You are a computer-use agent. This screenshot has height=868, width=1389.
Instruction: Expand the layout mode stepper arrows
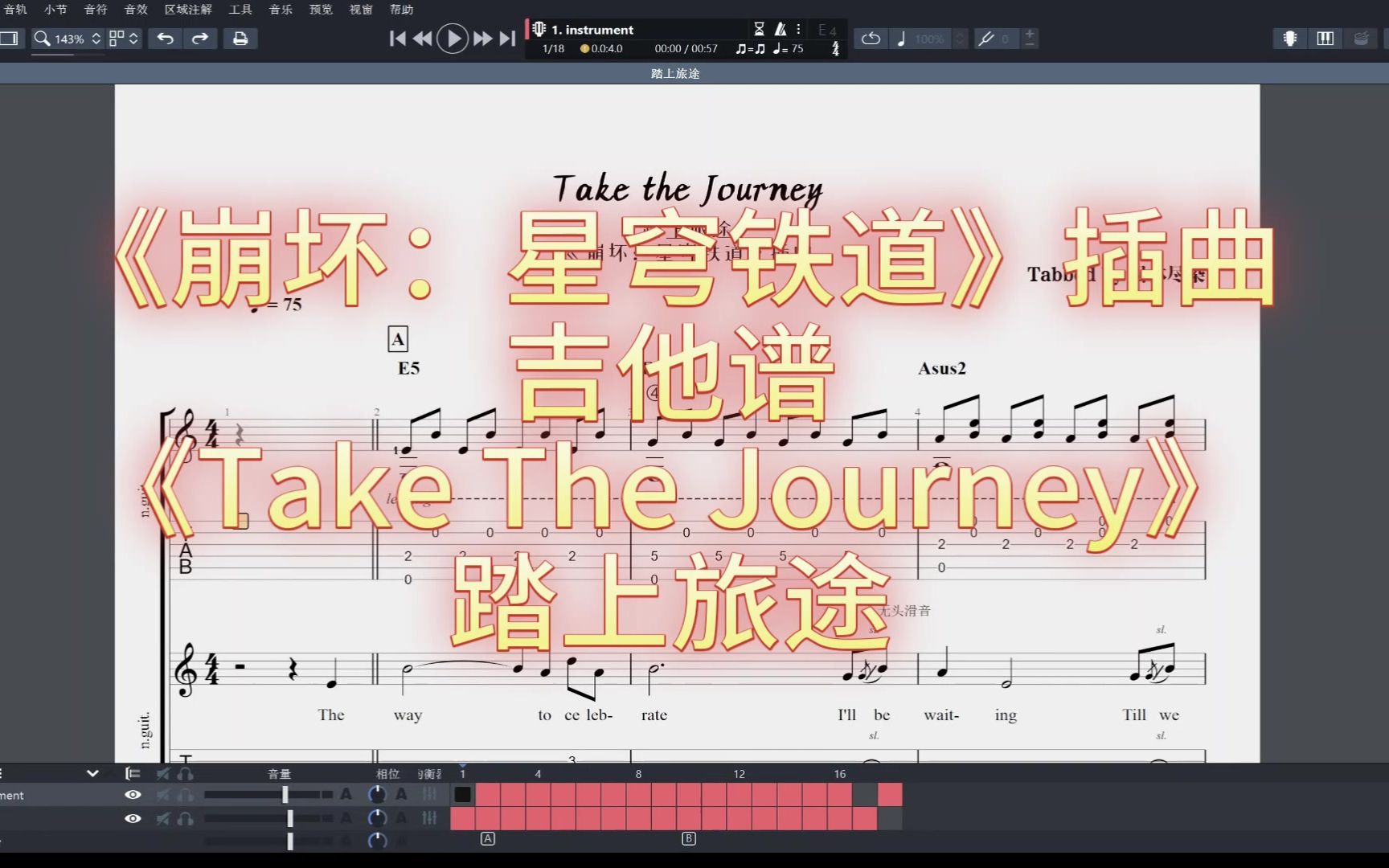coord(133,39)
